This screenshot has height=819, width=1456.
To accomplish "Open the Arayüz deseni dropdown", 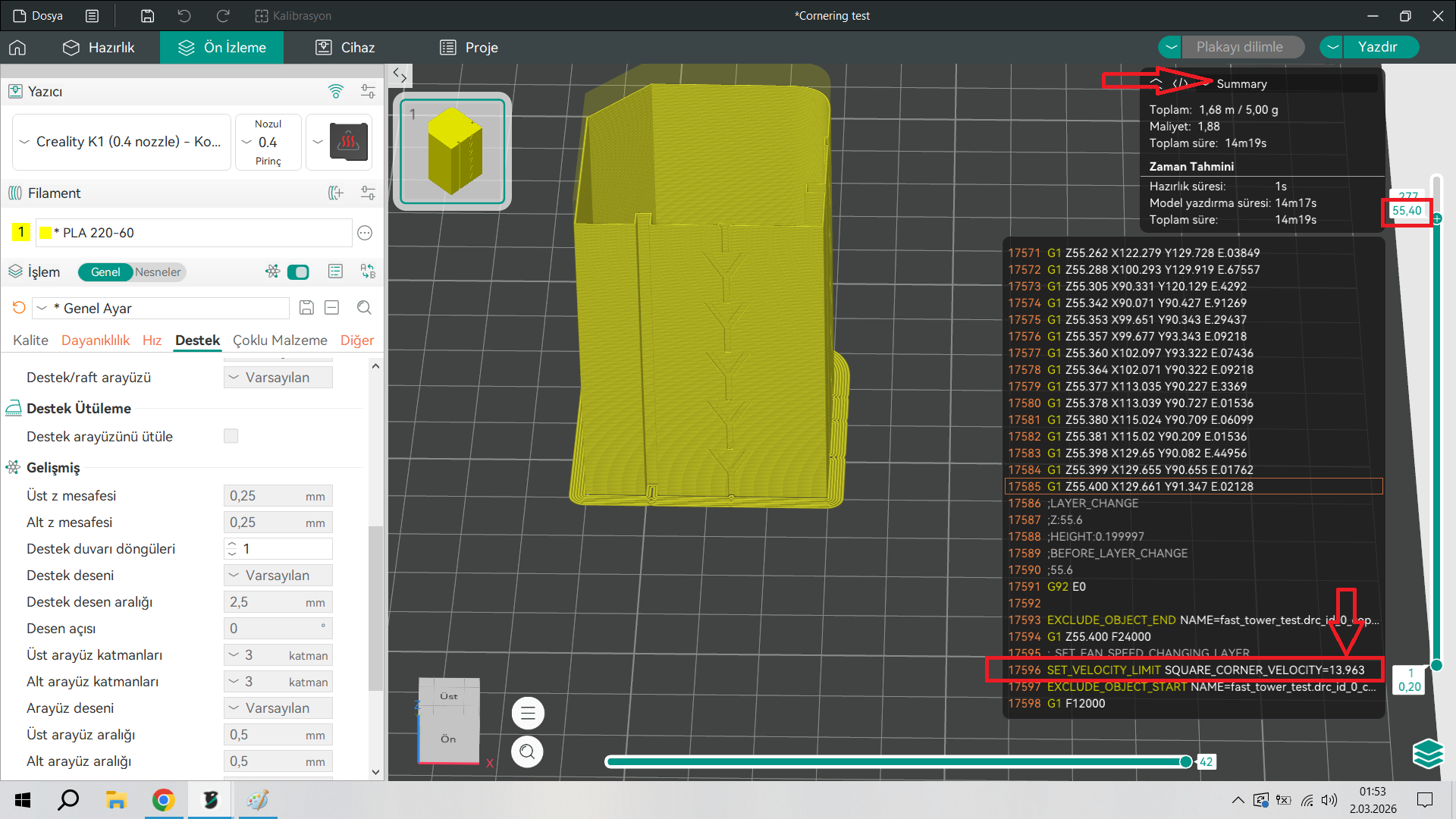I will [x=278, y=708].
